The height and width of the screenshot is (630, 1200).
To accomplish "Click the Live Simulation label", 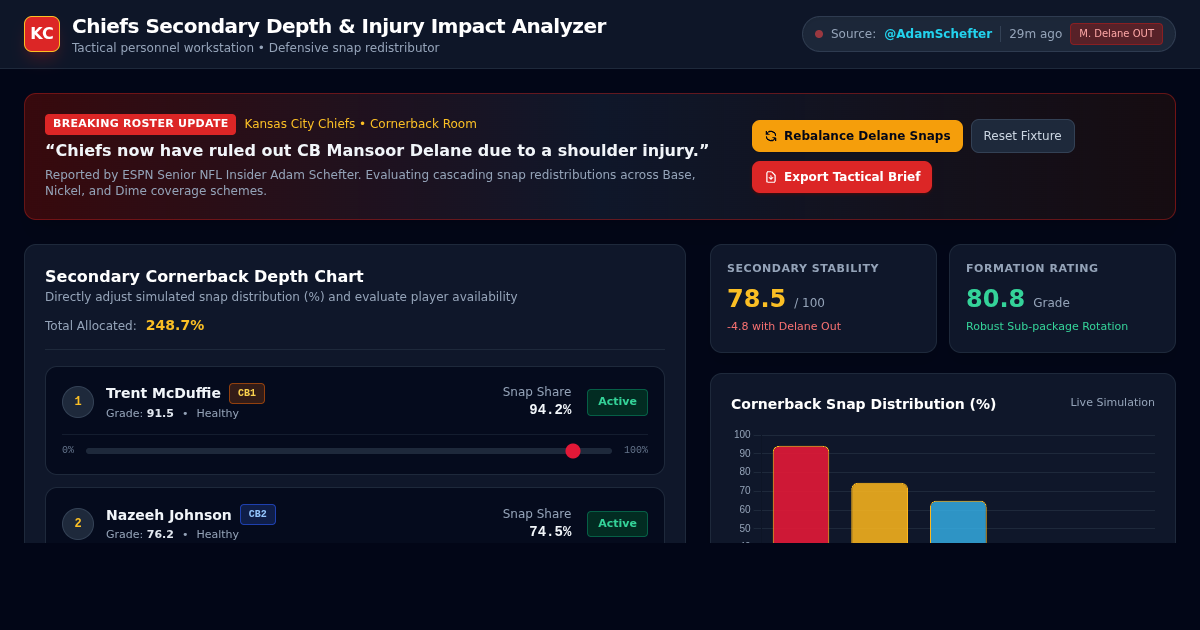I will [x=1113, y=402].
